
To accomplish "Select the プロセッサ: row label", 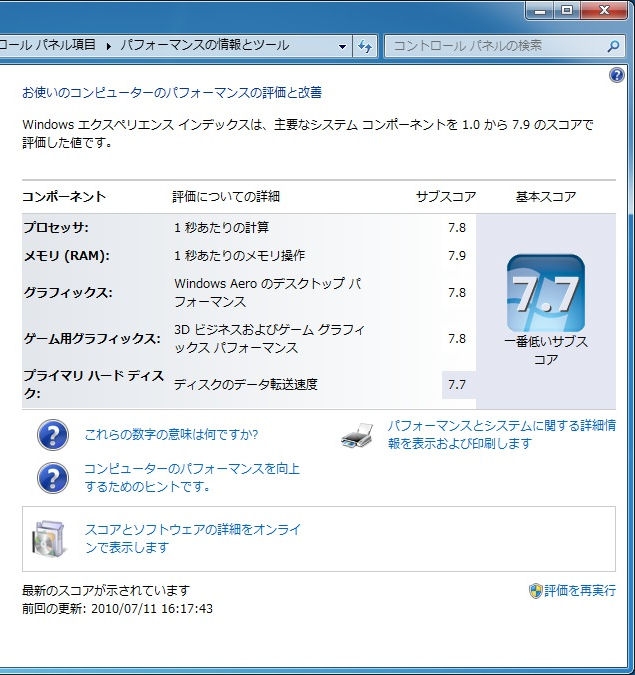I will (56, 227).
